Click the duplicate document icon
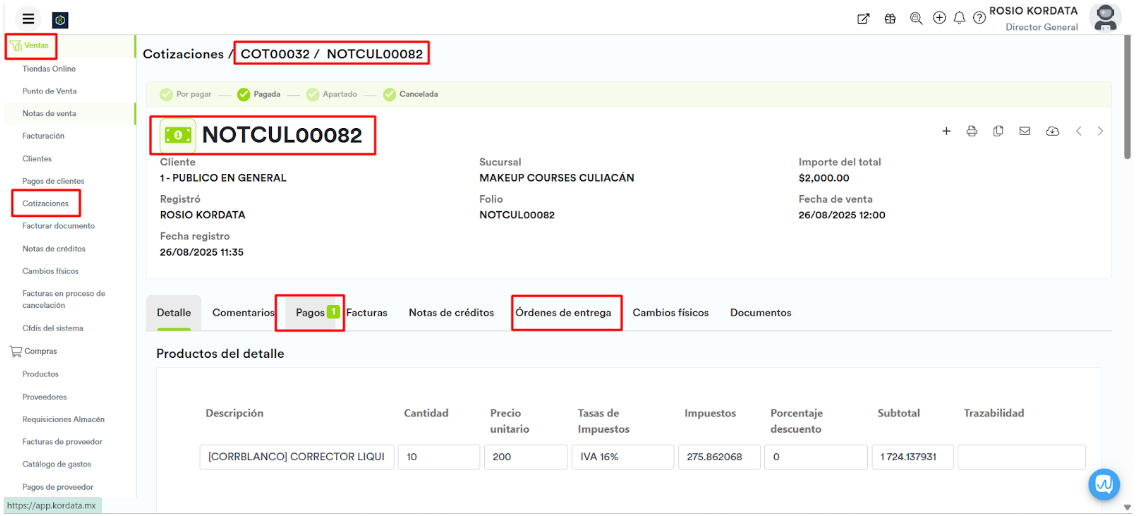The height and width of the screenshot is (516, 1137). [998, 131]
